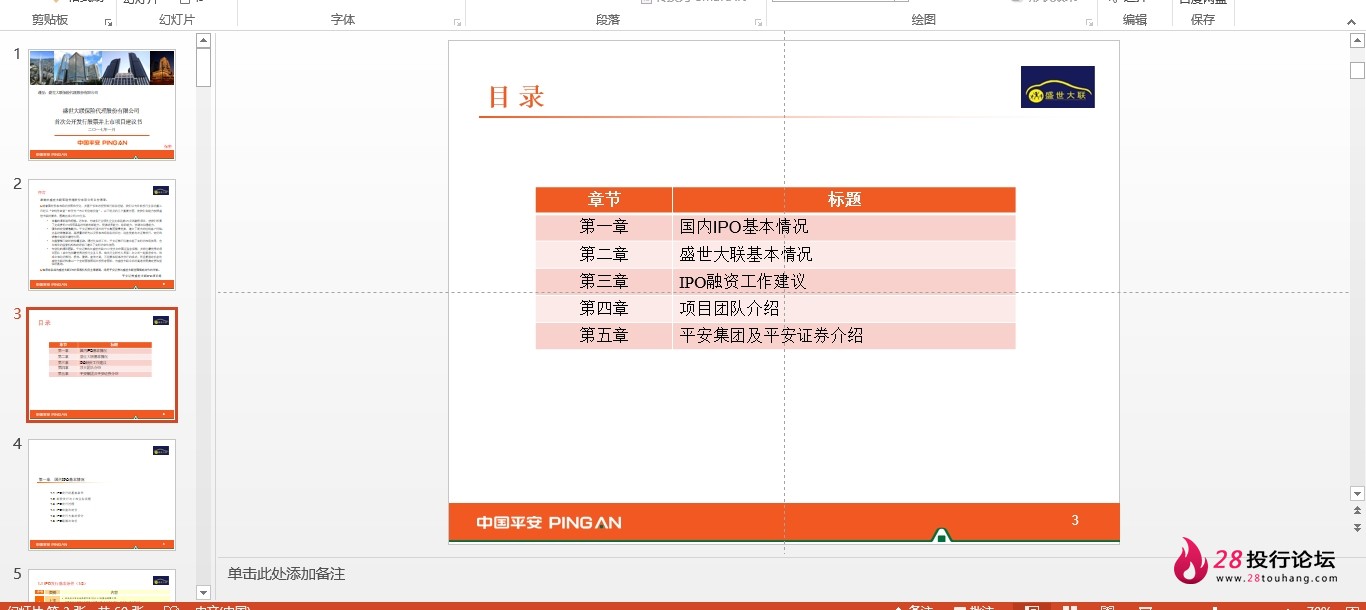1366x610 pixels.
Task: Click the IPO融资工作建议 table cell
Action: pyautogui.click(x=844, y=281)
